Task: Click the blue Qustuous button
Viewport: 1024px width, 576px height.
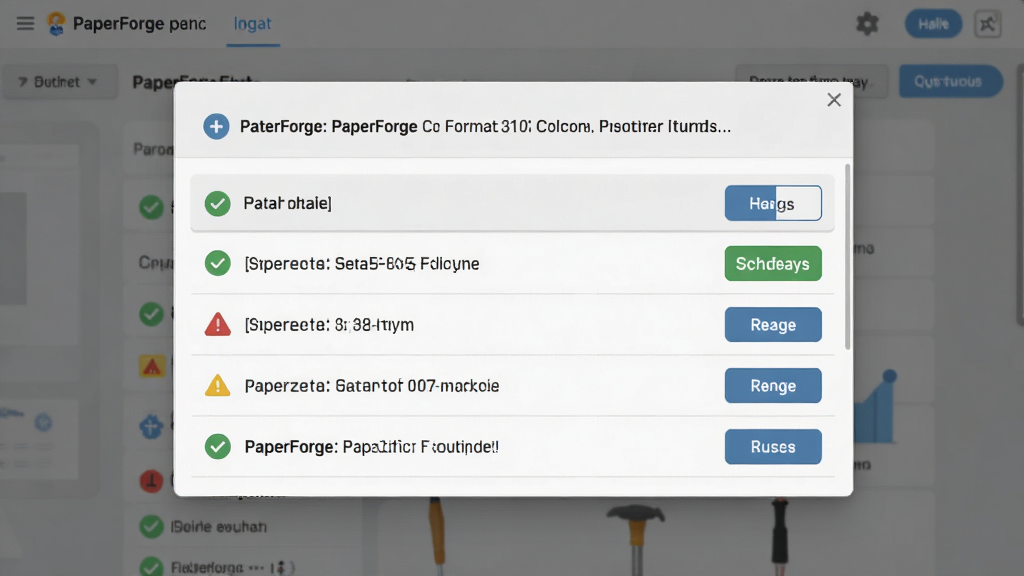Action: 950,81
